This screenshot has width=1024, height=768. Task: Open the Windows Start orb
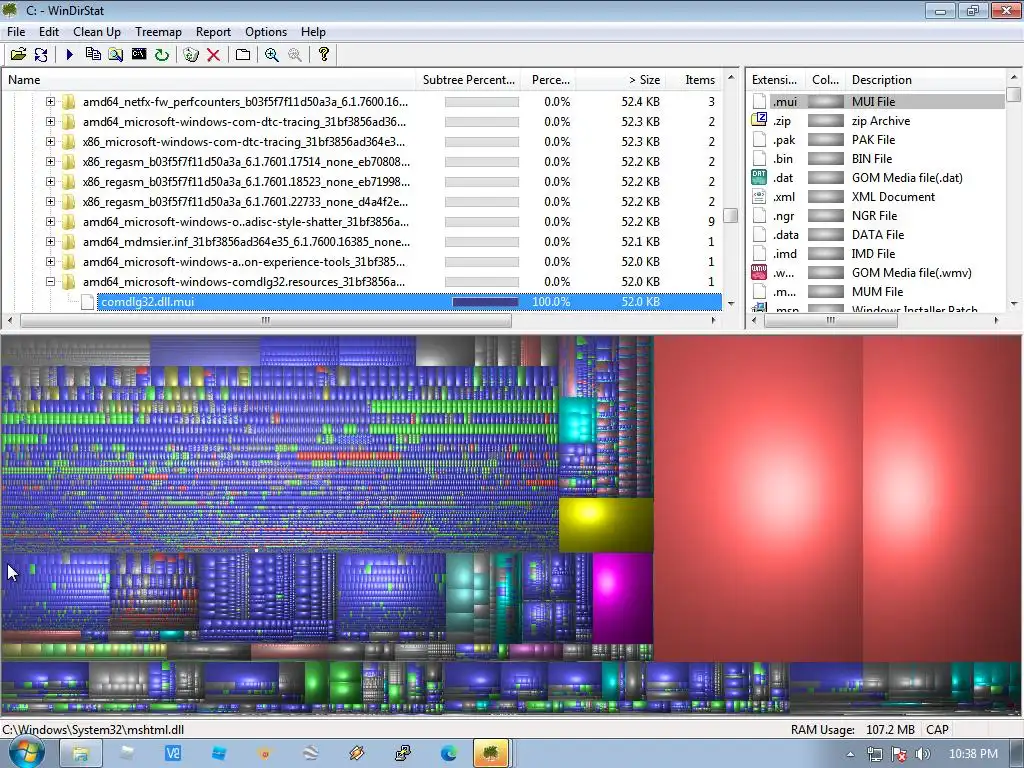point(26,752)
